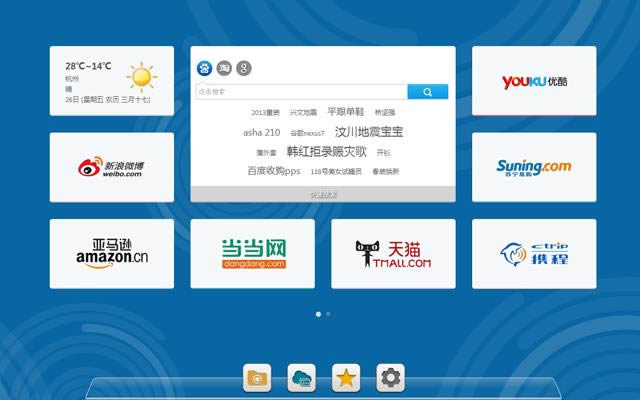The image size is (640, 400).
Task: Click hot search term "汶川地震宝宝"
Action: pyautogui.click(x=369, y=132)
